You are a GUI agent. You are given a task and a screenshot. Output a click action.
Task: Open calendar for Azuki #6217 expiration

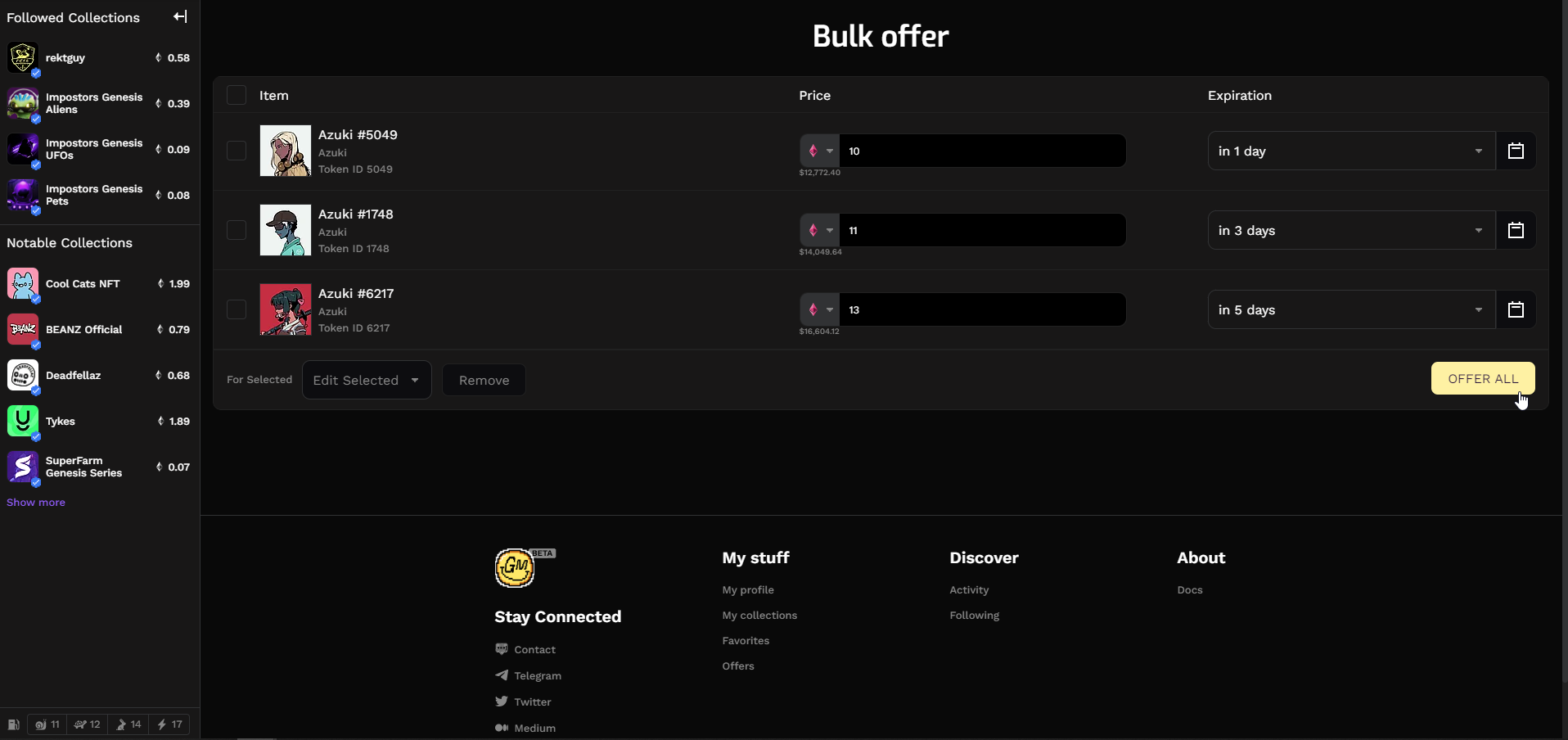[x=1516, y=309]
